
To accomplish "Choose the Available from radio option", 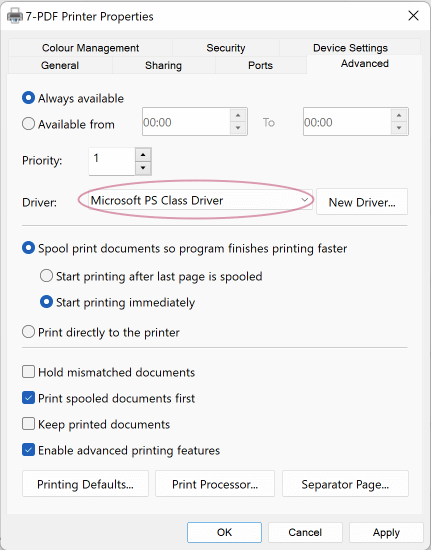I will 28,124.
